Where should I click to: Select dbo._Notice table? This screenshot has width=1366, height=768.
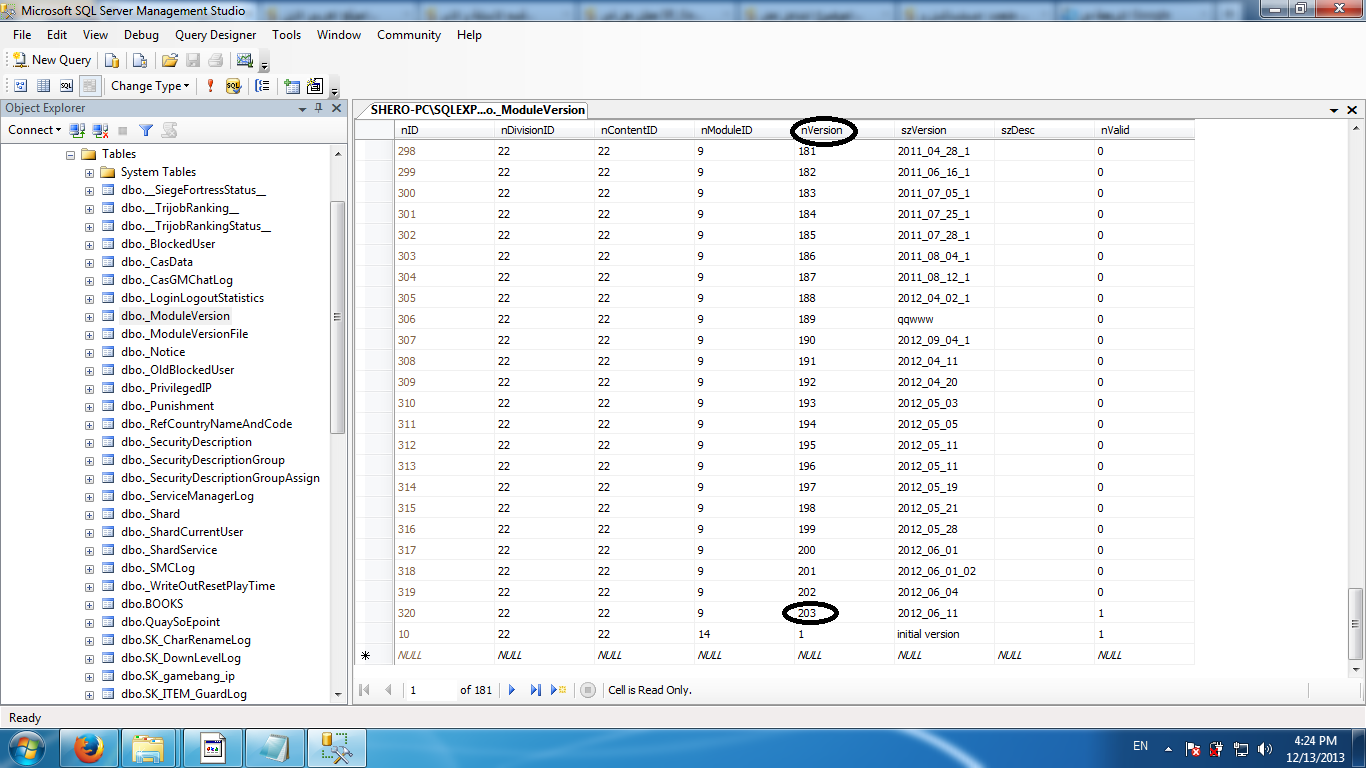click(x=153, y=352)
